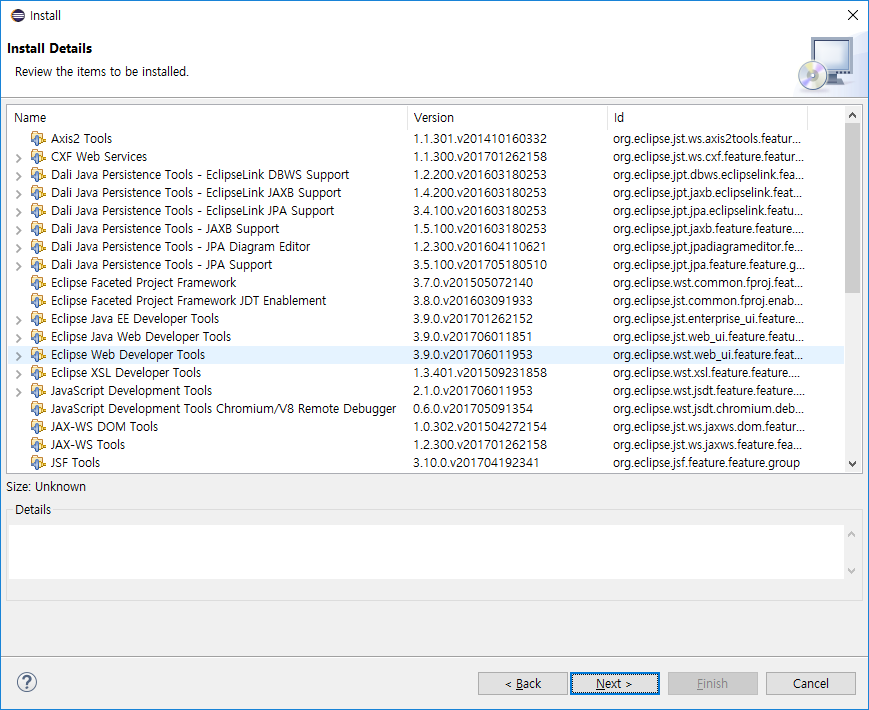
Task: Expand Dali EclipseLink JAXB Support item
Action: click(19, 194)
